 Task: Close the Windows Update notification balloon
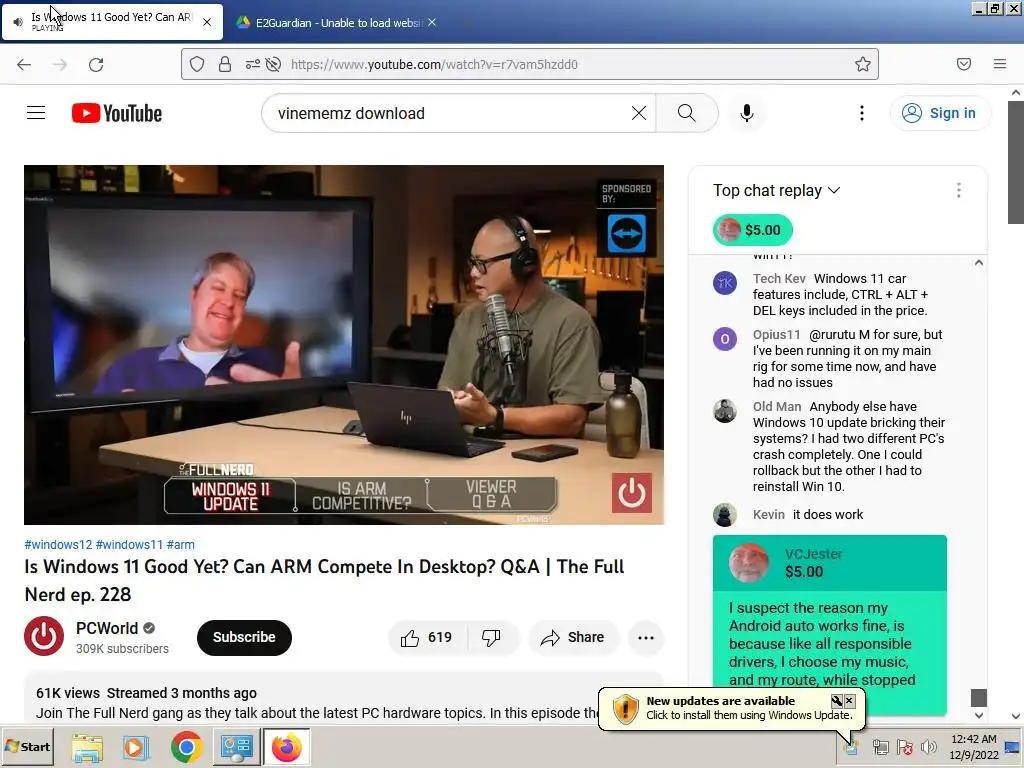click(849, 701)
